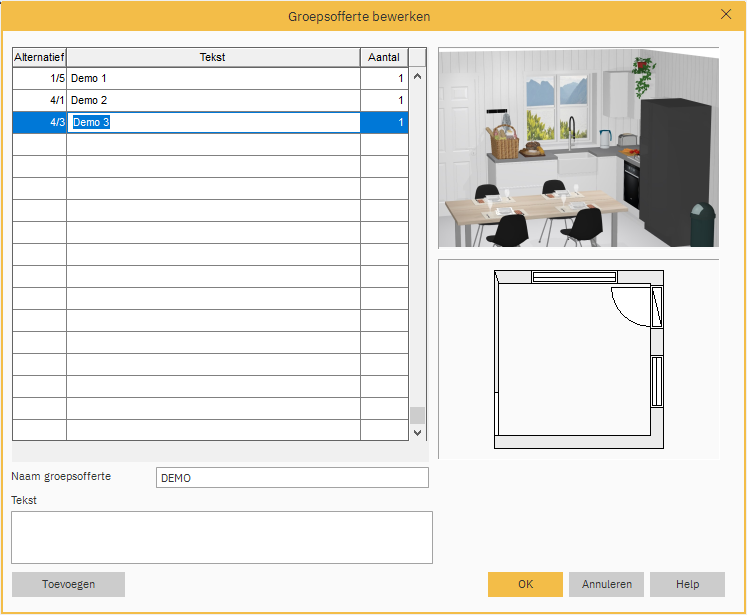The width and height of the screenshot is (747, 615).
Task: Click the Naam groepsofferte field
Action: pyautogui.click(x=292, y=478)
